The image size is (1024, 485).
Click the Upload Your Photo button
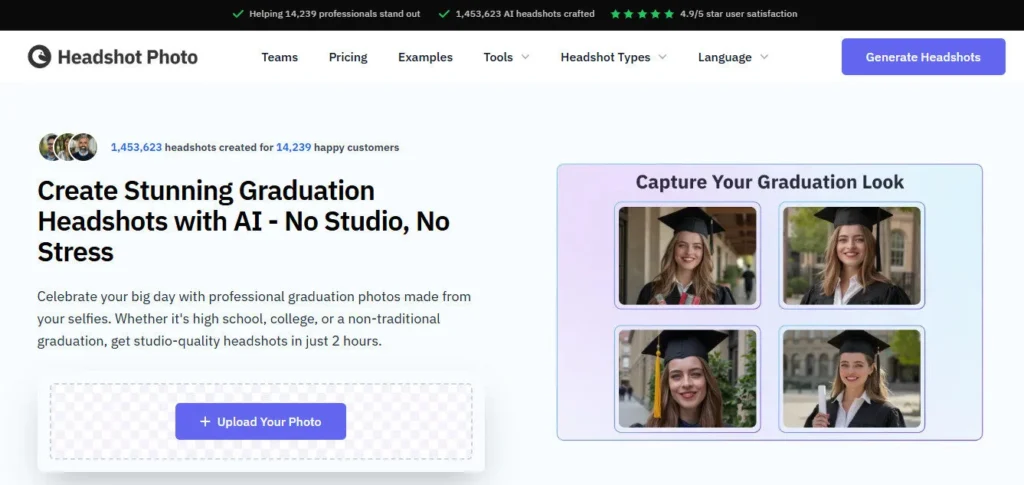[261, 422]
